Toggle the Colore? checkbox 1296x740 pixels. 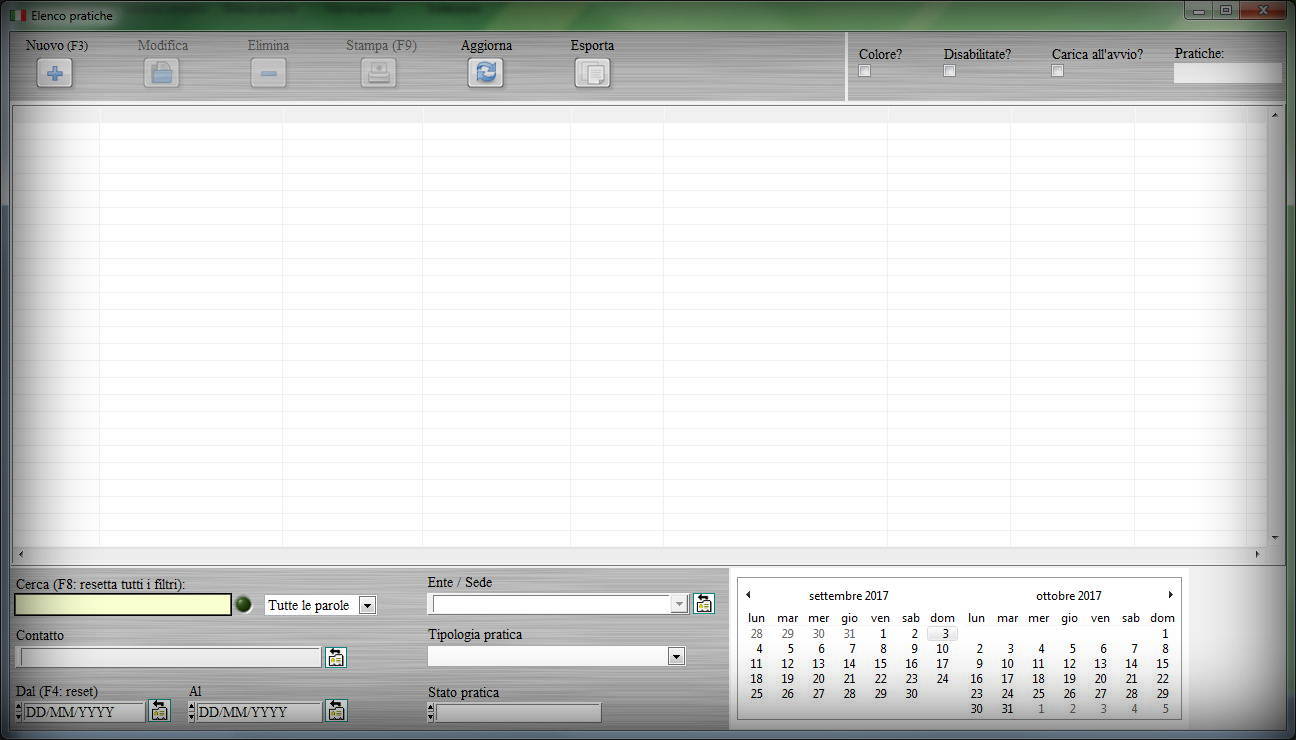coord(865,71)
